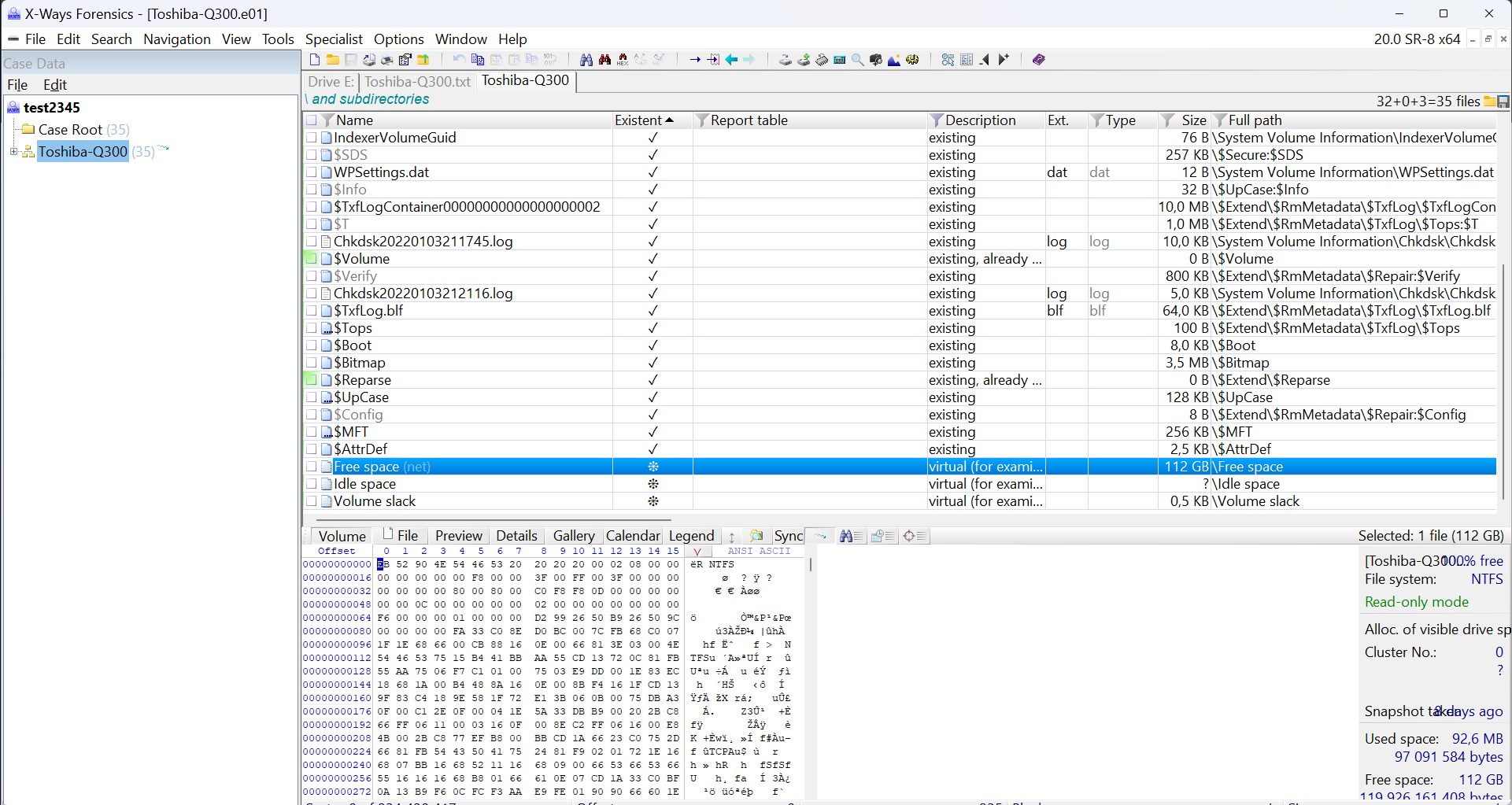Click the printer toolbar icon

386,60
